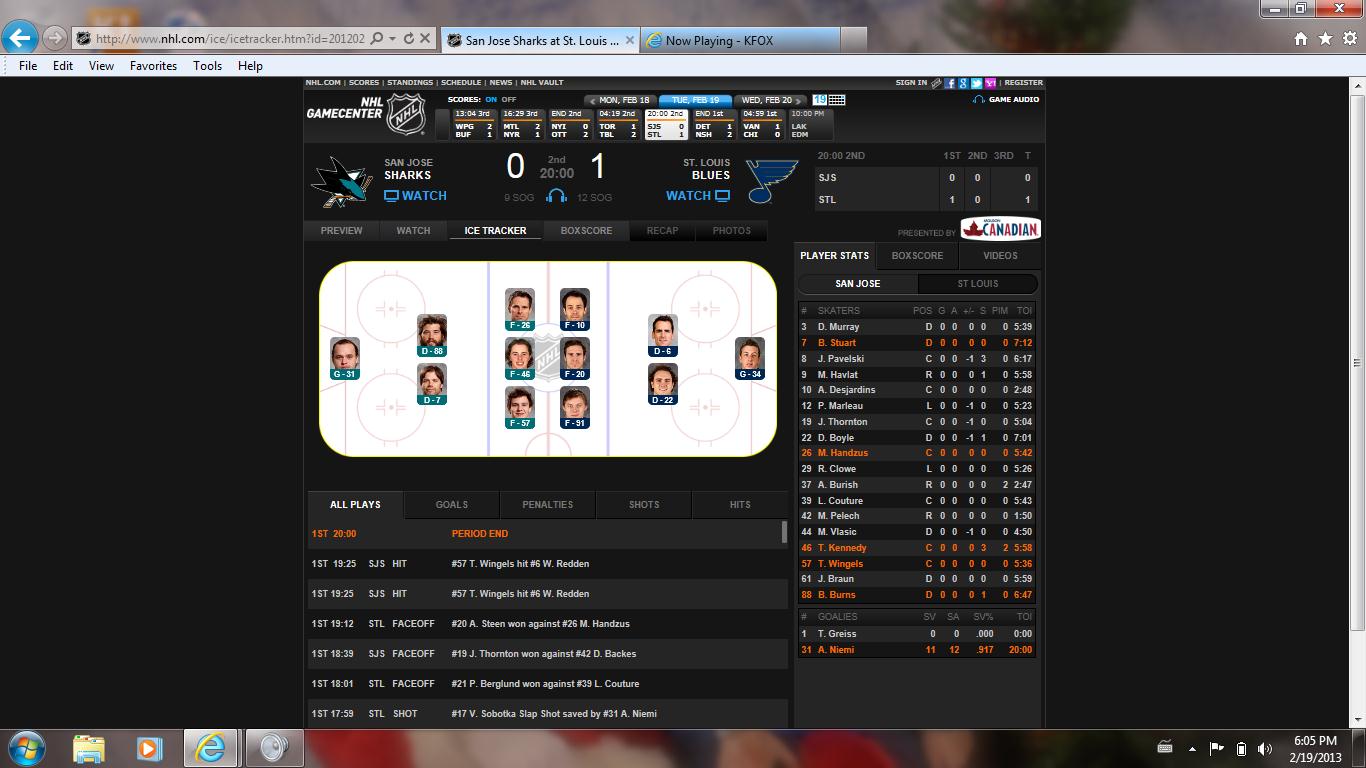Viewport: 1366px width, 768px height.
Task: Open the Favorites menu
Action: (153, 66)
